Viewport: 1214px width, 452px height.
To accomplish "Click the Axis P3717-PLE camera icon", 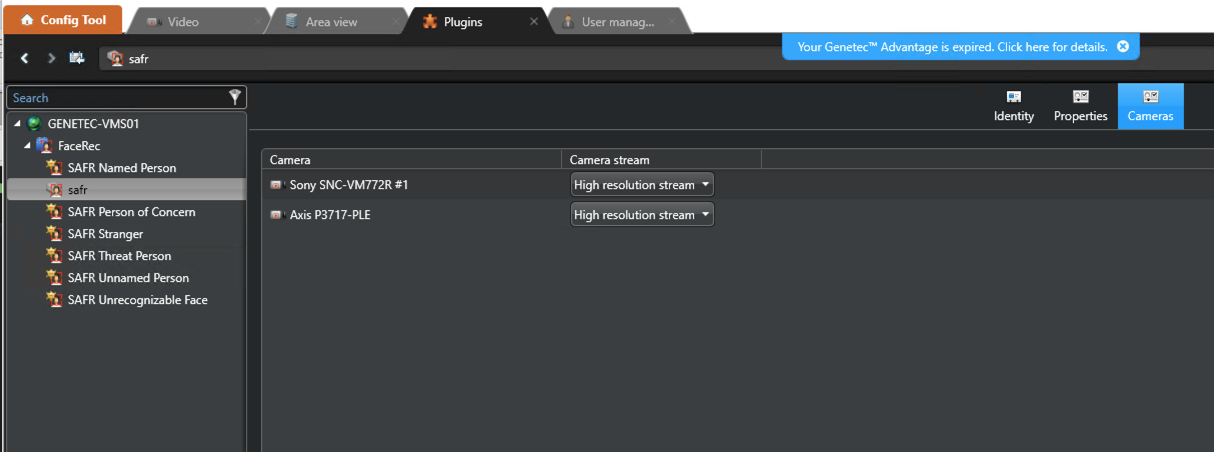I will click(x=277, y=215).
